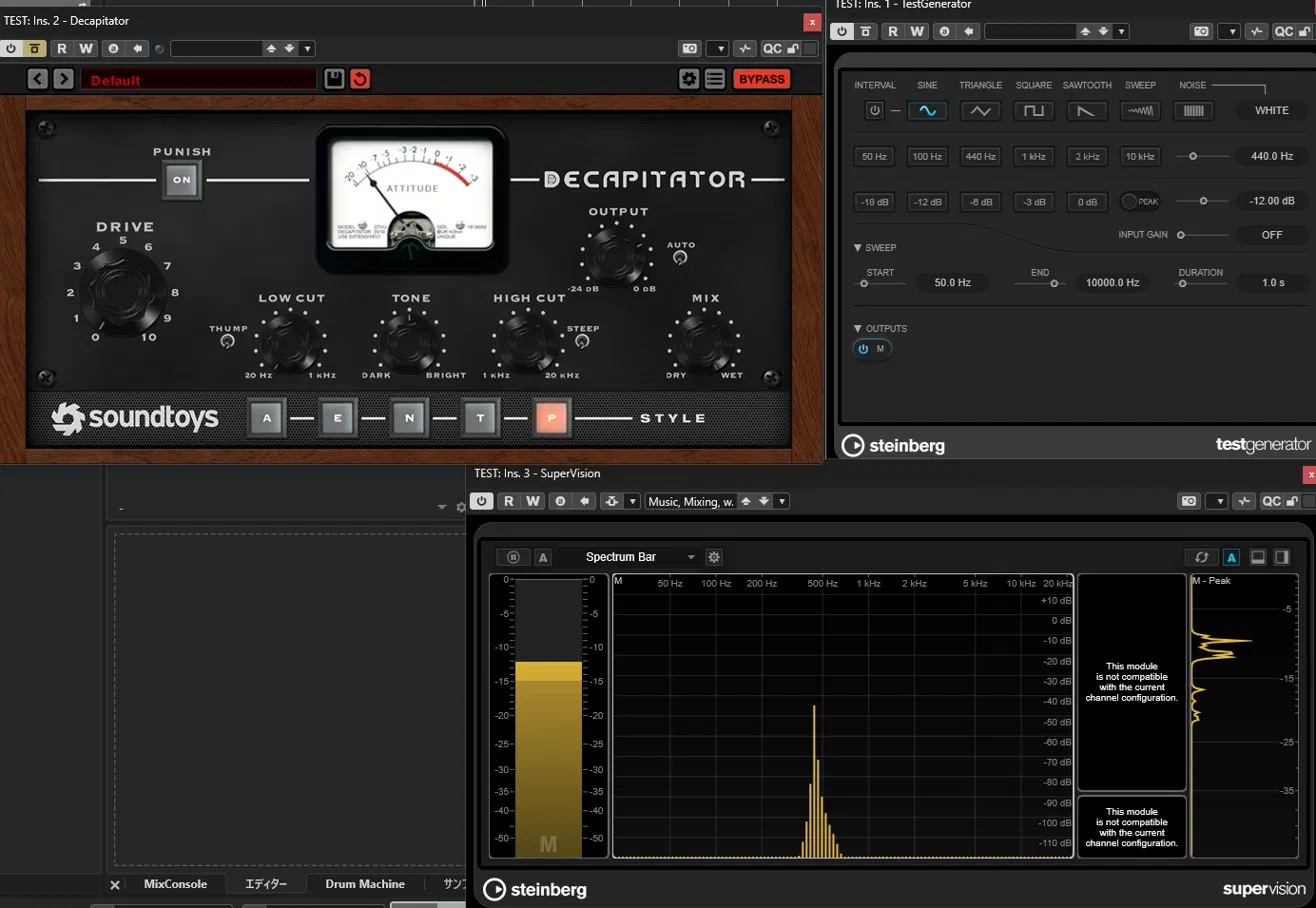
Task: Toggle AUTO output on Decapitator
Action: coord(681,258)
